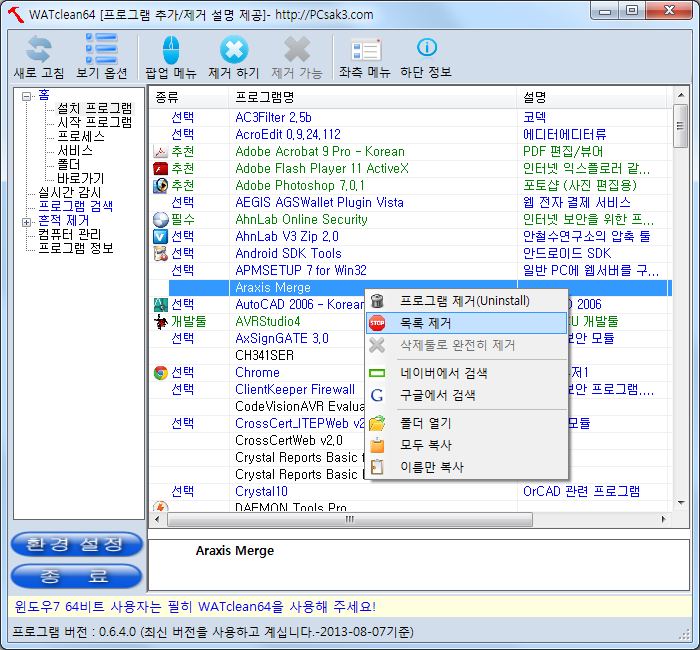Viewport: 700px width, 650px height.
Task: Click the green Naver search icon
Action: [377, 373]
